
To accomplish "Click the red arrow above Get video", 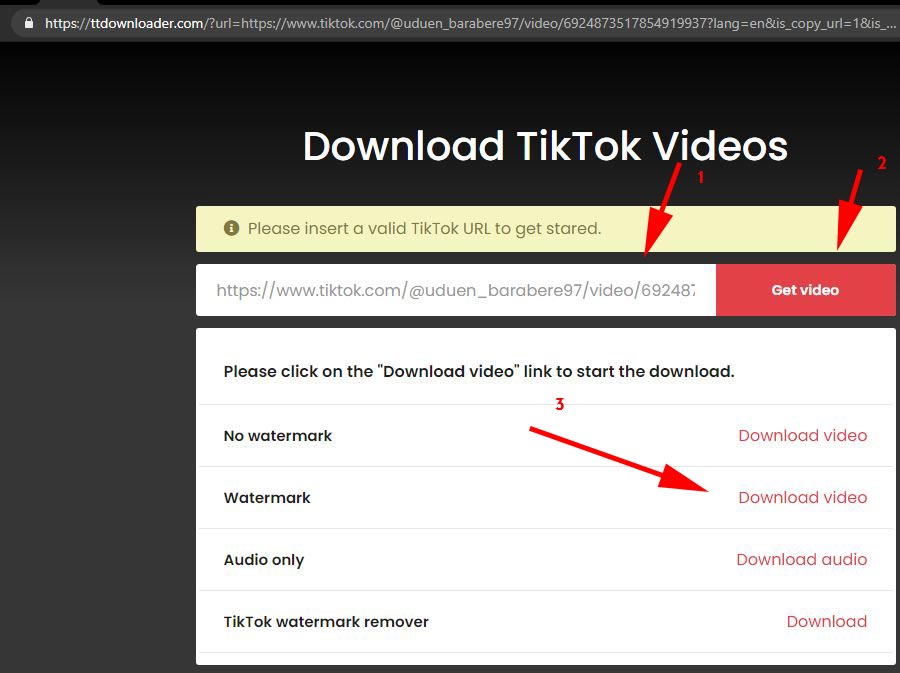I will pyautogui.click(x=849, y=209).
